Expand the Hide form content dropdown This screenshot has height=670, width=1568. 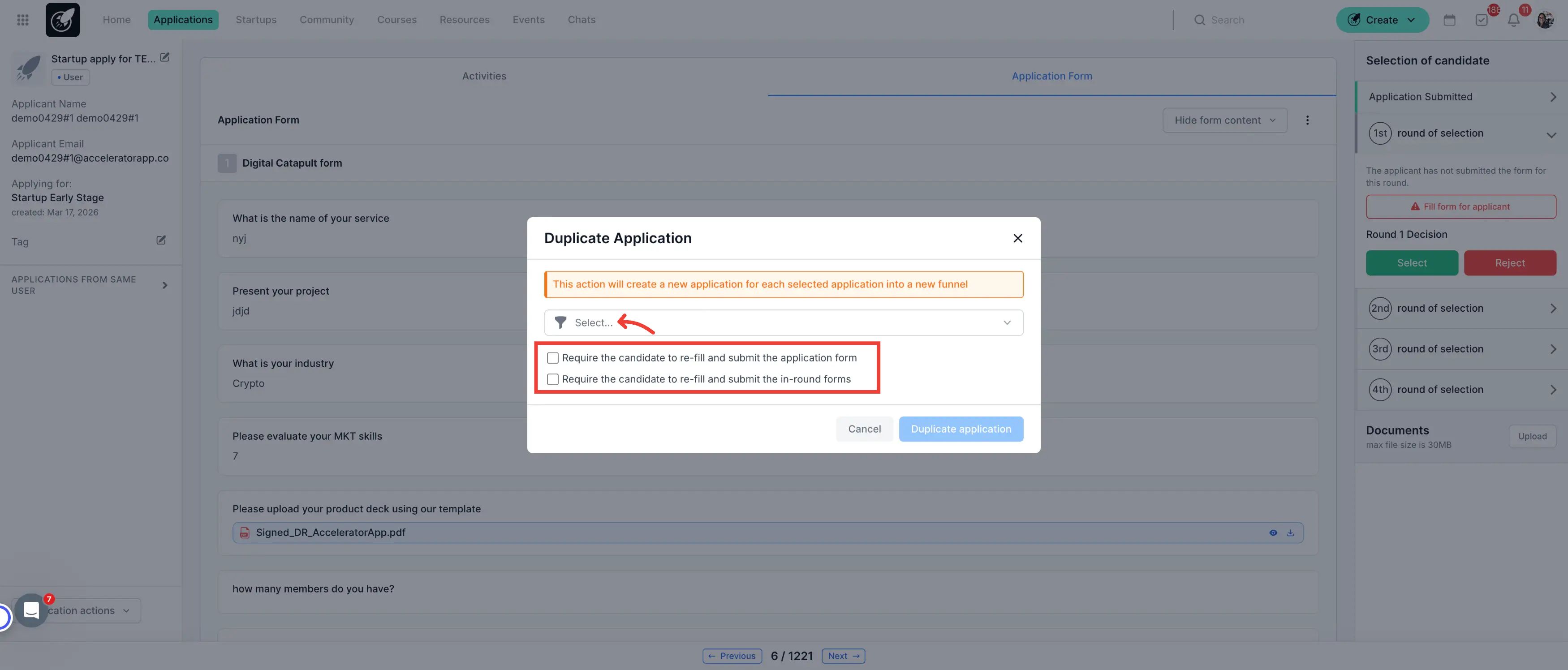[1224, 120]
